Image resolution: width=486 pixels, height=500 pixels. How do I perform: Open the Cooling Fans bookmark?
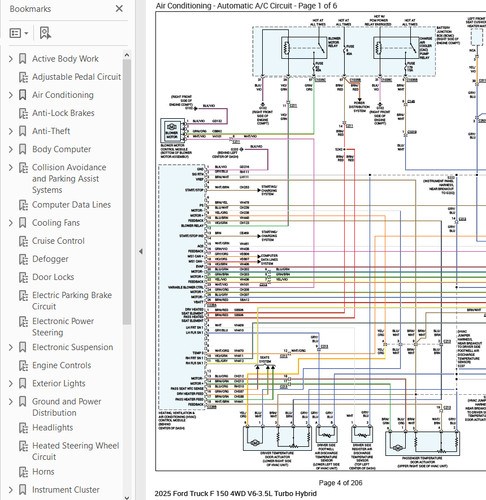(56, 223)
